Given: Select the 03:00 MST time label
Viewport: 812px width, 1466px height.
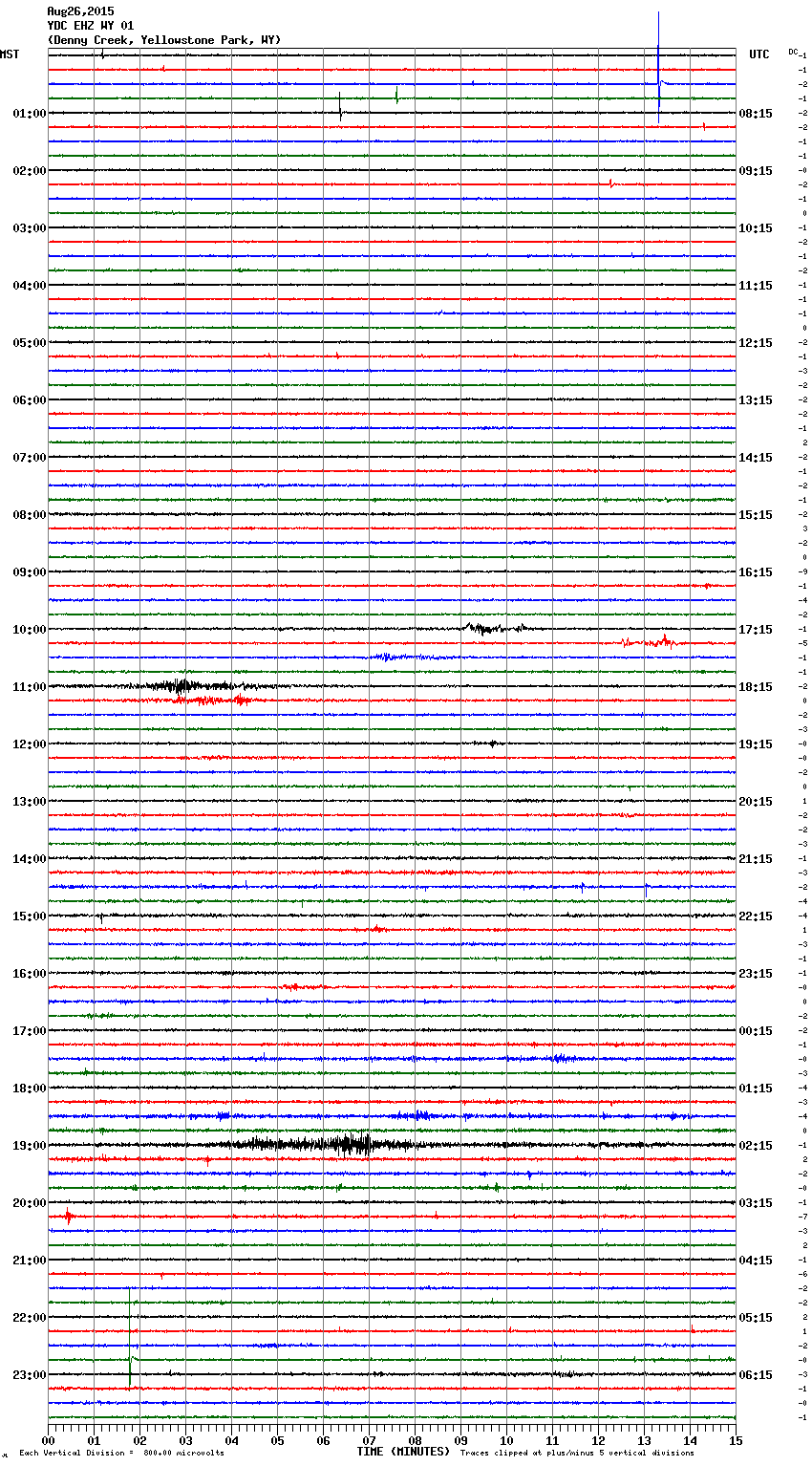Looking at the screenshot, I should pyautogui.click(x=30, y=228).
